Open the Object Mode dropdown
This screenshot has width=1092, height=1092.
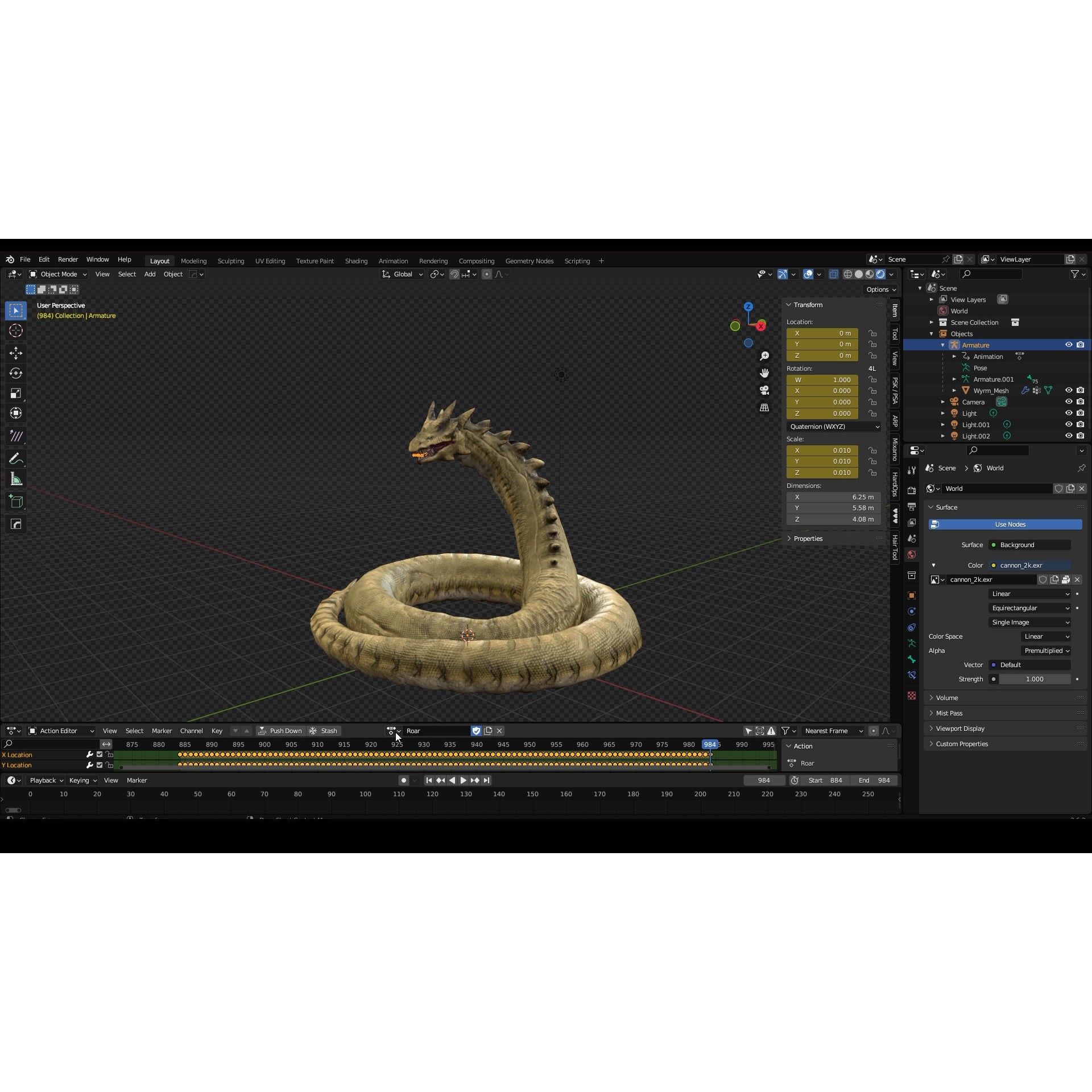pos(57,274)
